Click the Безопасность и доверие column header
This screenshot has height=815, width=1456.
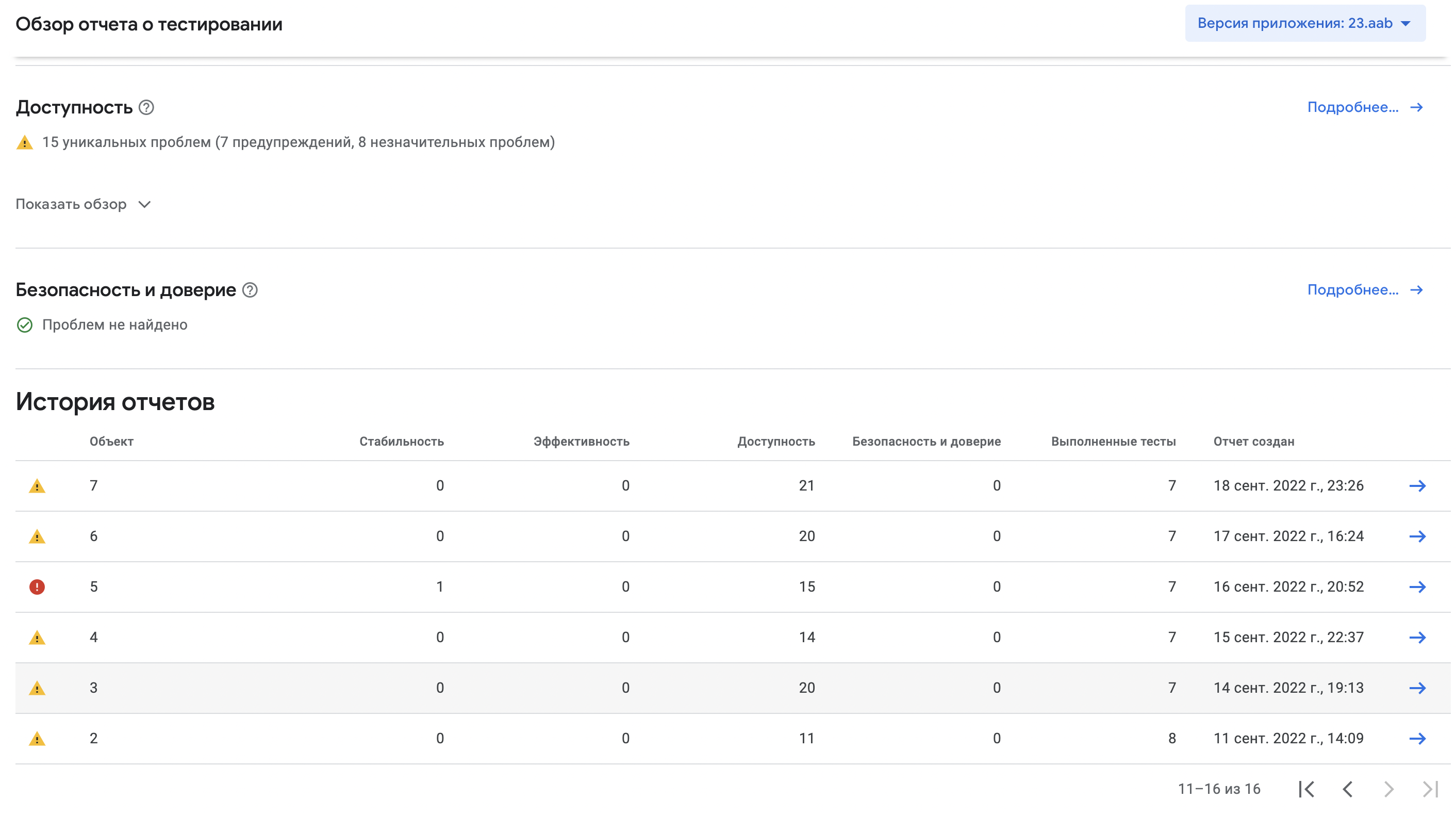pos(926,442)
